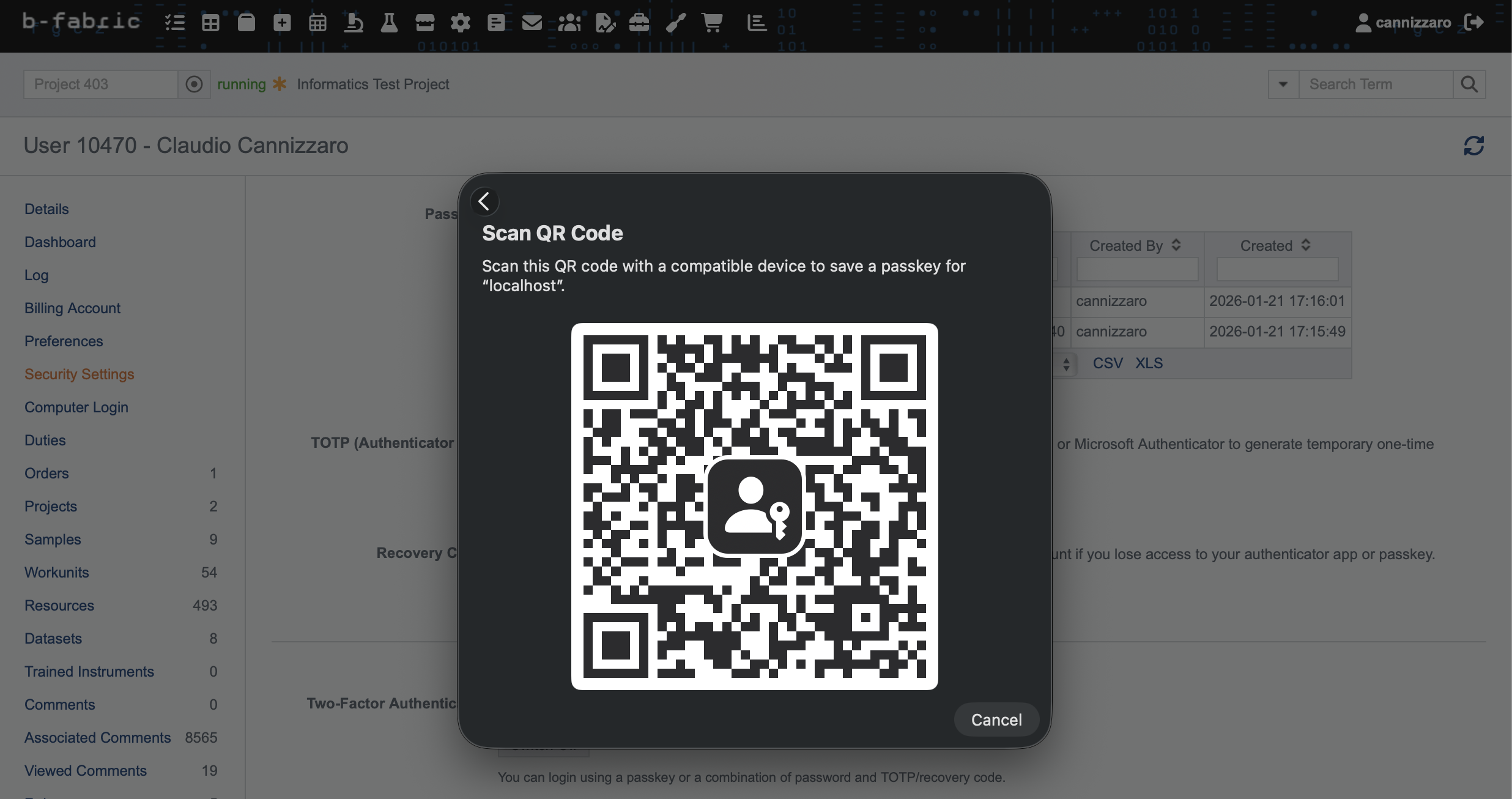
Task: Export the table as CSV
Action: pos(1108,363)
